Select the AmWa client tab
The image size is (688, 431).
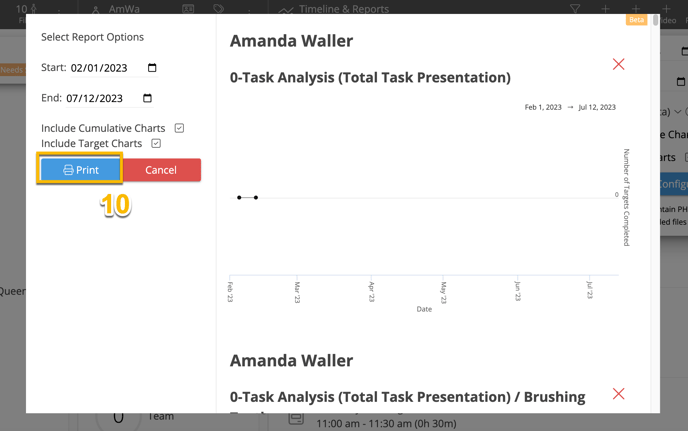124,9
